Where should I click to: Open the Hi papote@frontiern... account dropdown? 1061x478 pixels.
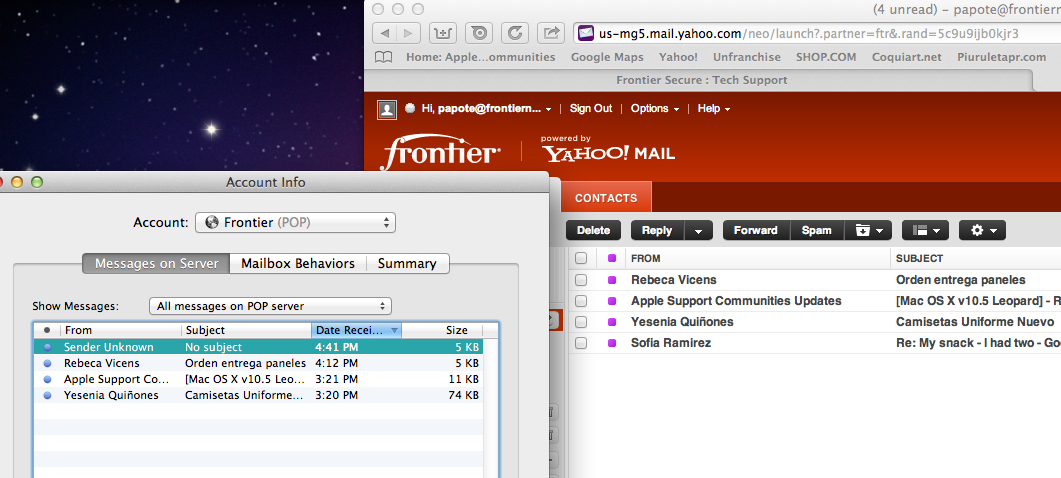(486, 108)
